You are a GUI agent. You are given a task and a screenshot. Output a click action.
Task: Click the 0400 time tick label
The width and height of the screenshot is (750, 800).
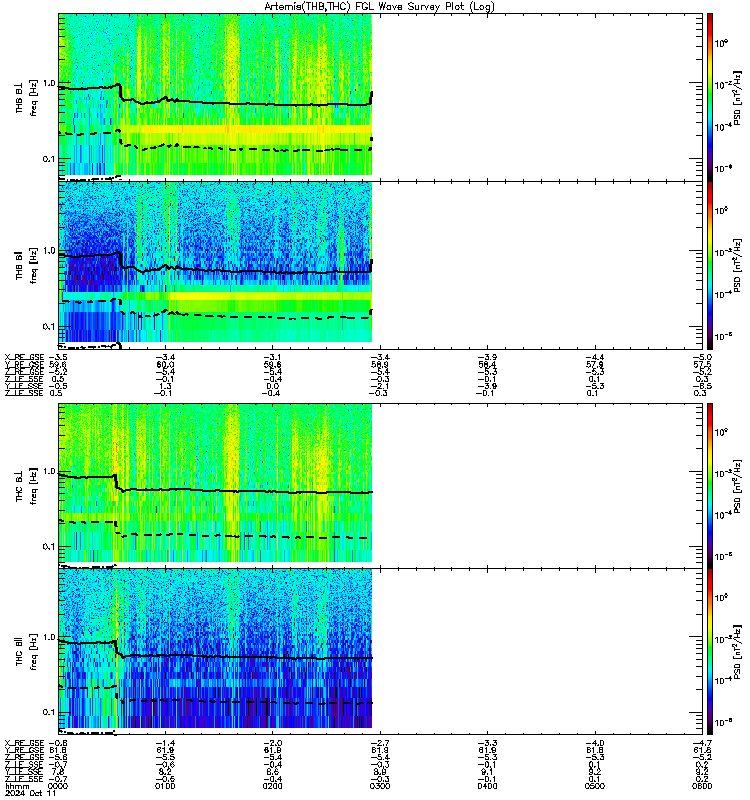tap(487, 786)
